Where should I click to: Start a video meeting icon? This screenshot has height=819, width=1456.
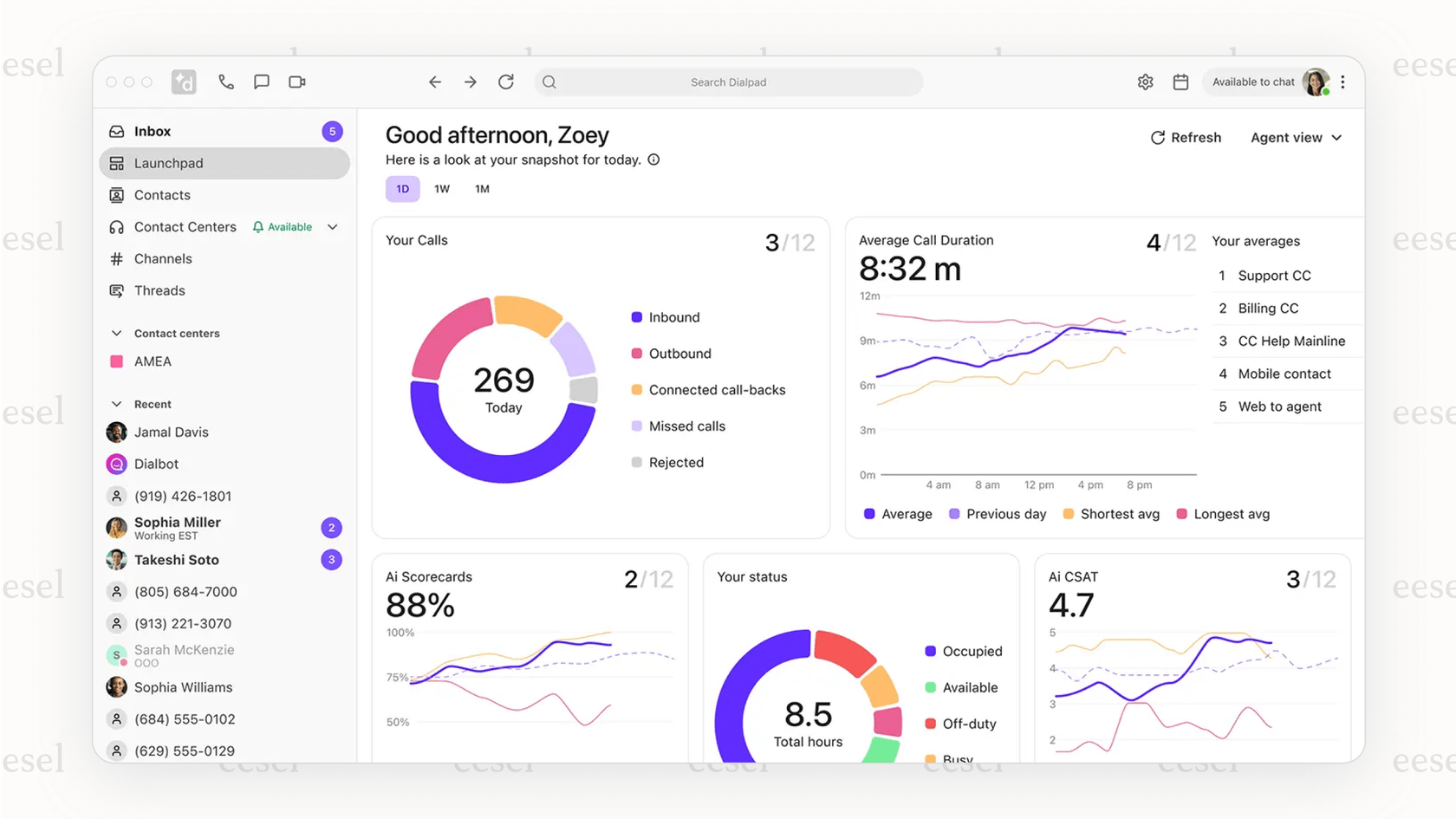[297, 81]
